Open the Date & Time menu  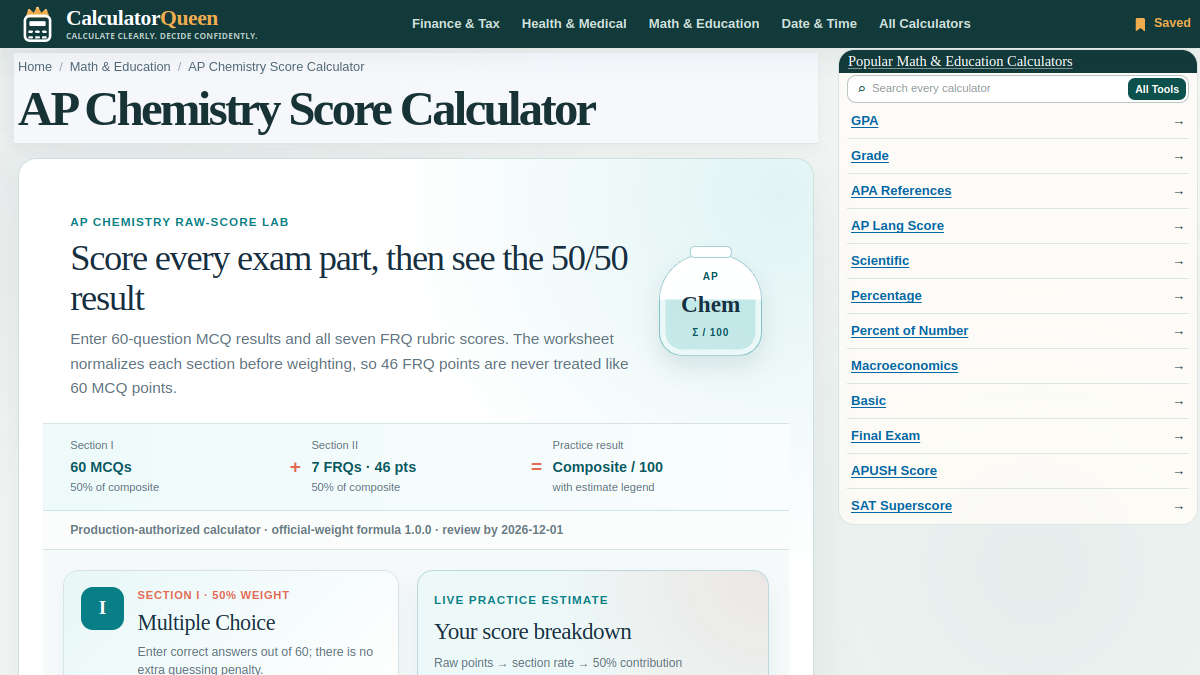point(819,24)
